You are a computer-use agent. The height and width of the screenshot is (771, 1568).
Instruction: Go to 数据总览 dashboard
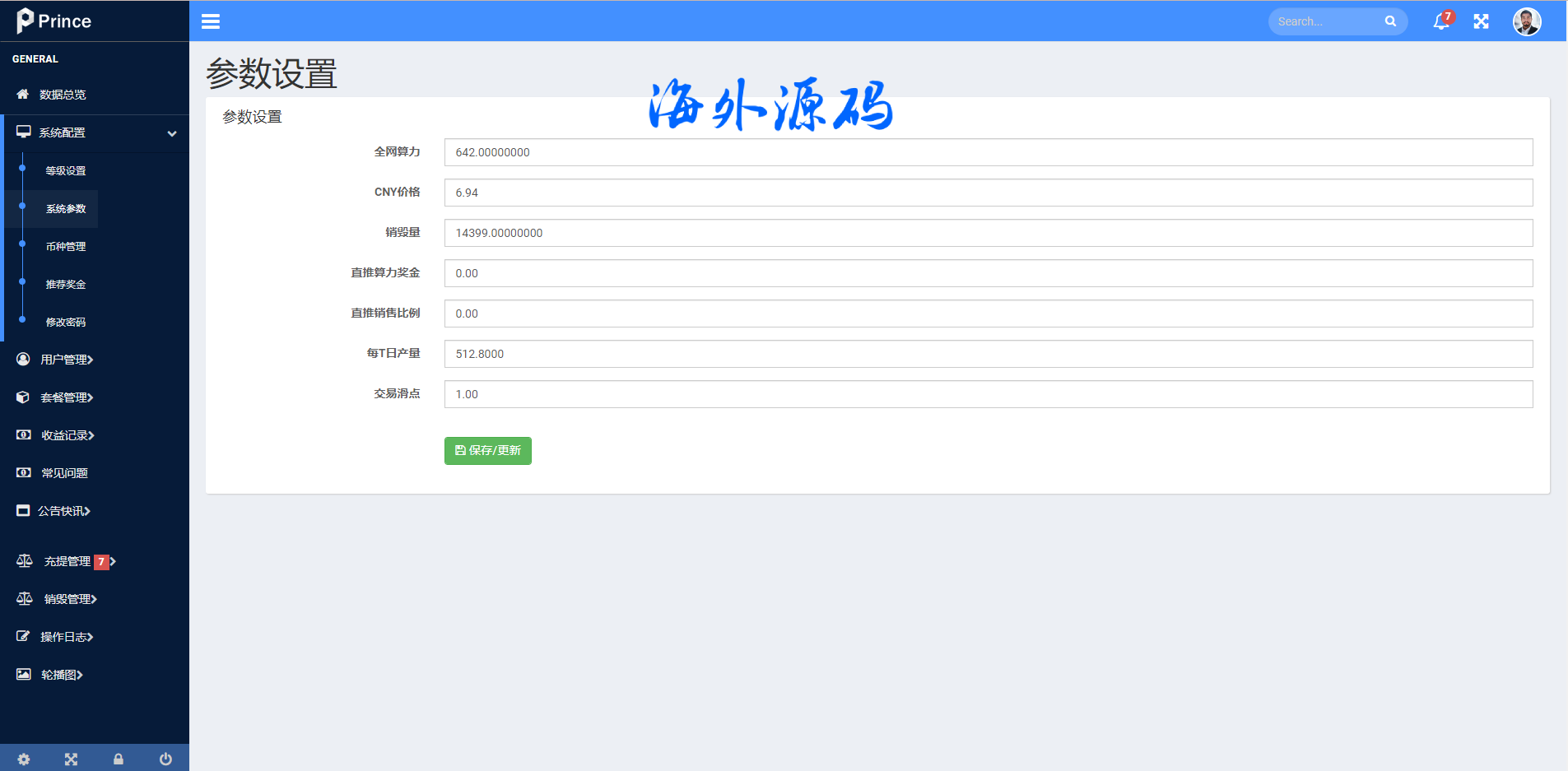click(63, 95)
